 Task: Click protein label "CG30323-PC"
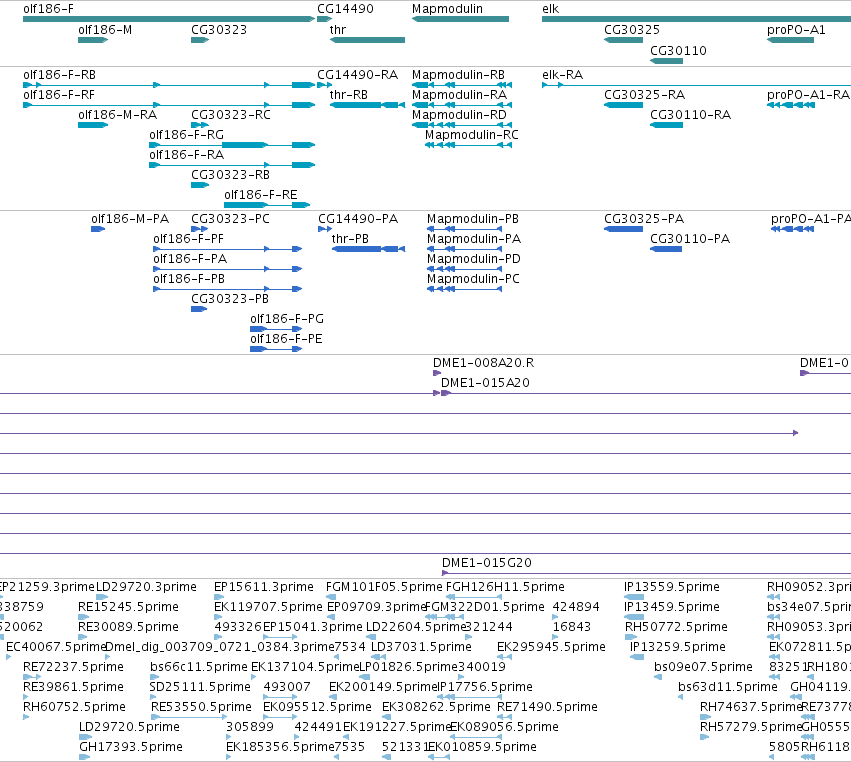[x=230, y=219]
